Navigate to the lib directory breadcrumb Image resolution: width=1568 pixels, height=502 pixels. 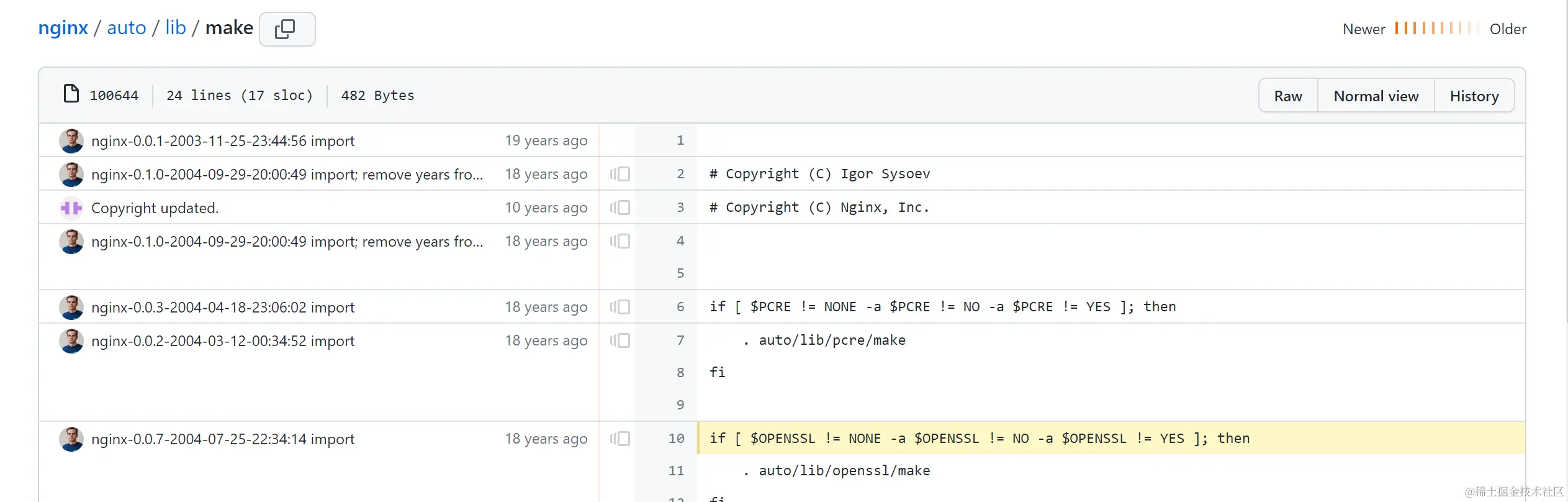tap(176, 28)
